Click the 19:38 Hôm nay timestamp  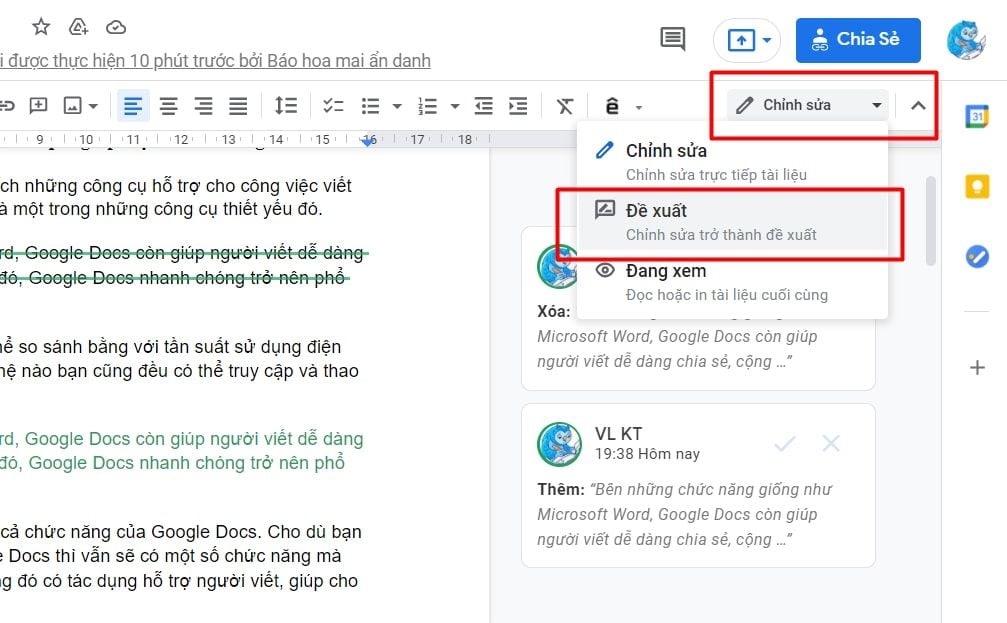(647, 454)
